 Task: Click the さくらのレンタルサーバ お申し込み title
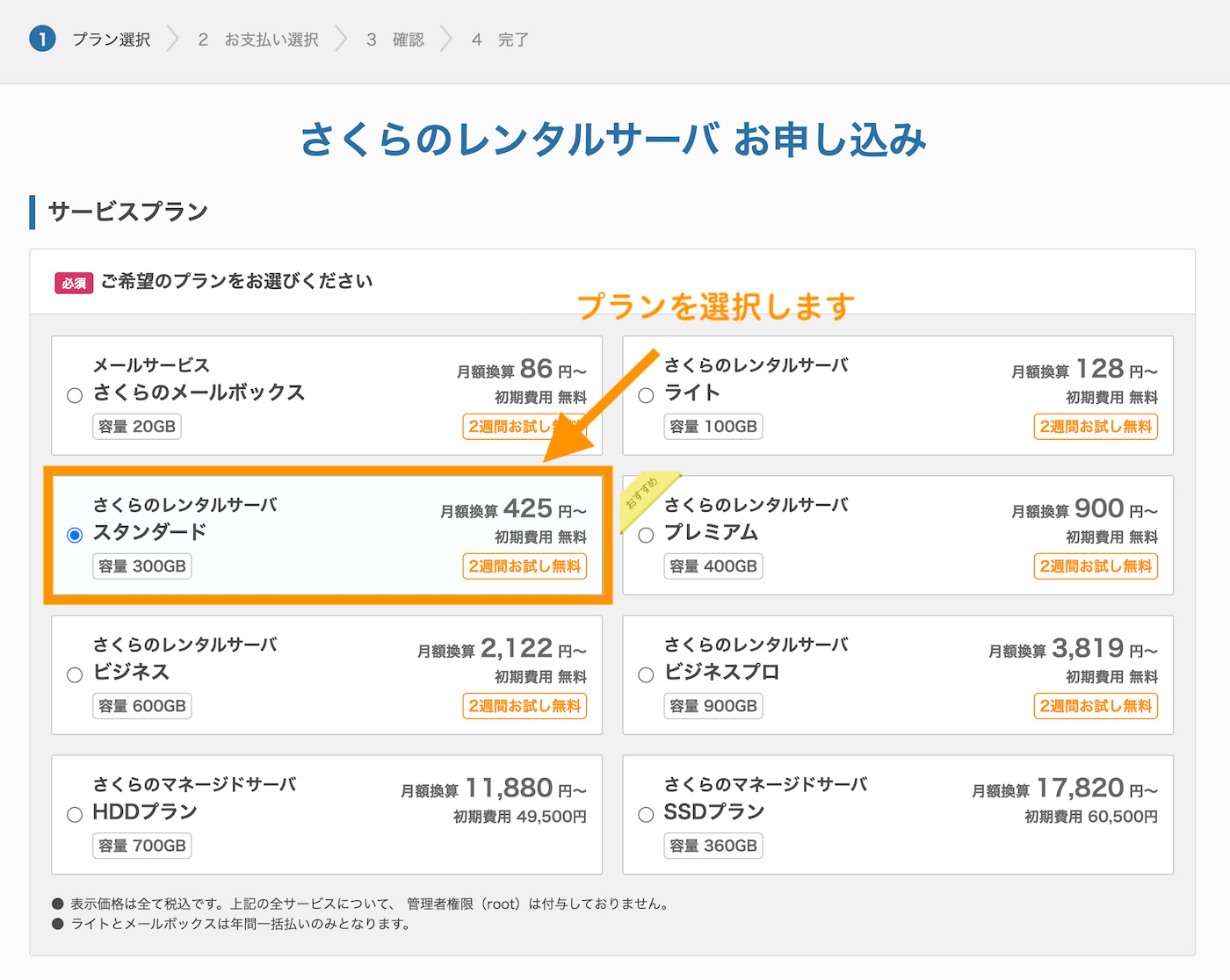[x=614, y=140]
